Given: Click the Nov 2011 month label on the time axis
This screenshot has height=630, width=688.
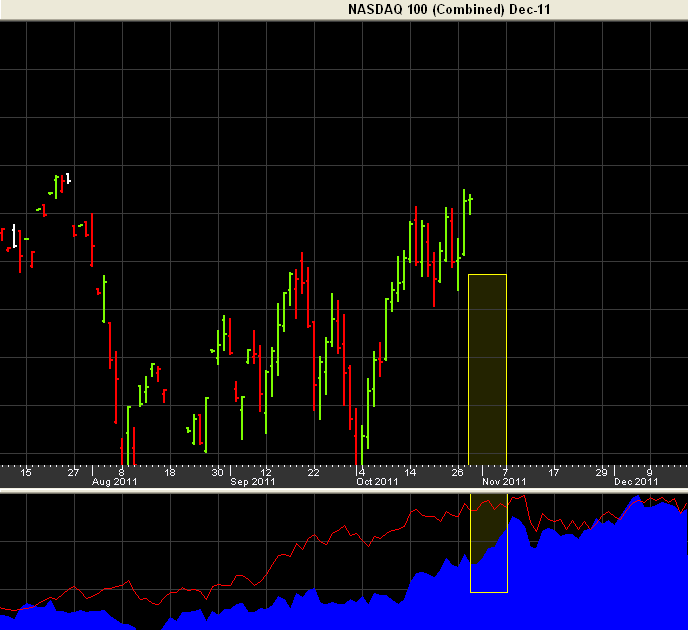Looking at the screenshot, I should pyautogui.click(x=504, y=482).
